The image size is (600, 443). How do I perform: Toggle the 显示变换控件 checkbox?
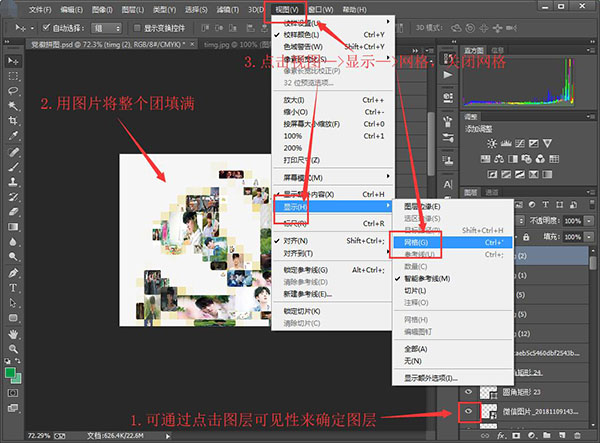[x=137, y=28]
